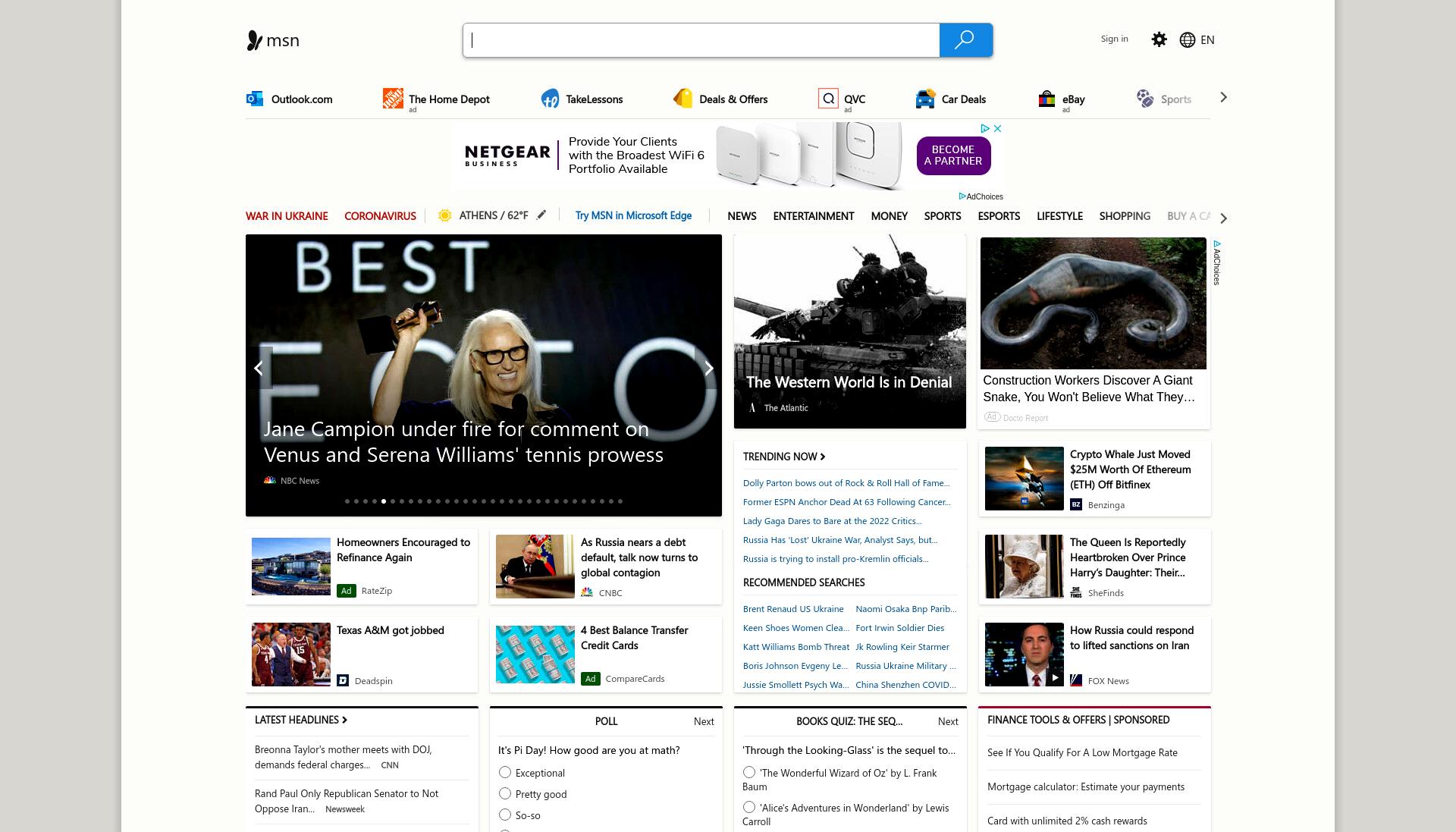Open CORONAVIRUS section
This screenshot has height=832, width=1456.
pos(380,216)
